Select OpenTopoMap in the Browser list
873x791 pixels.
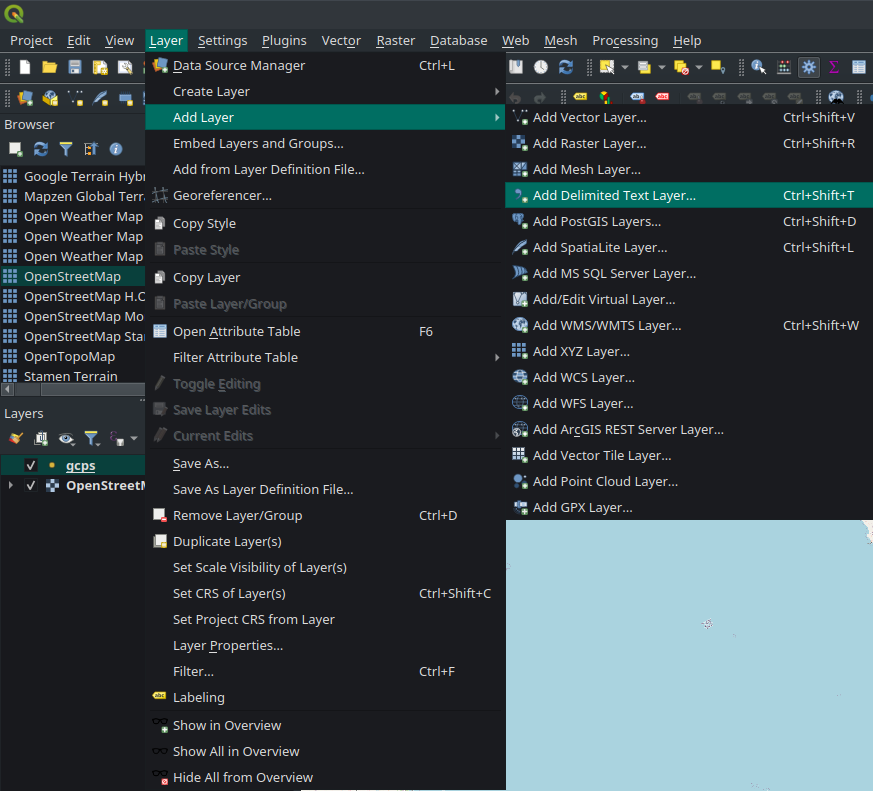click(x=69, y=357)
